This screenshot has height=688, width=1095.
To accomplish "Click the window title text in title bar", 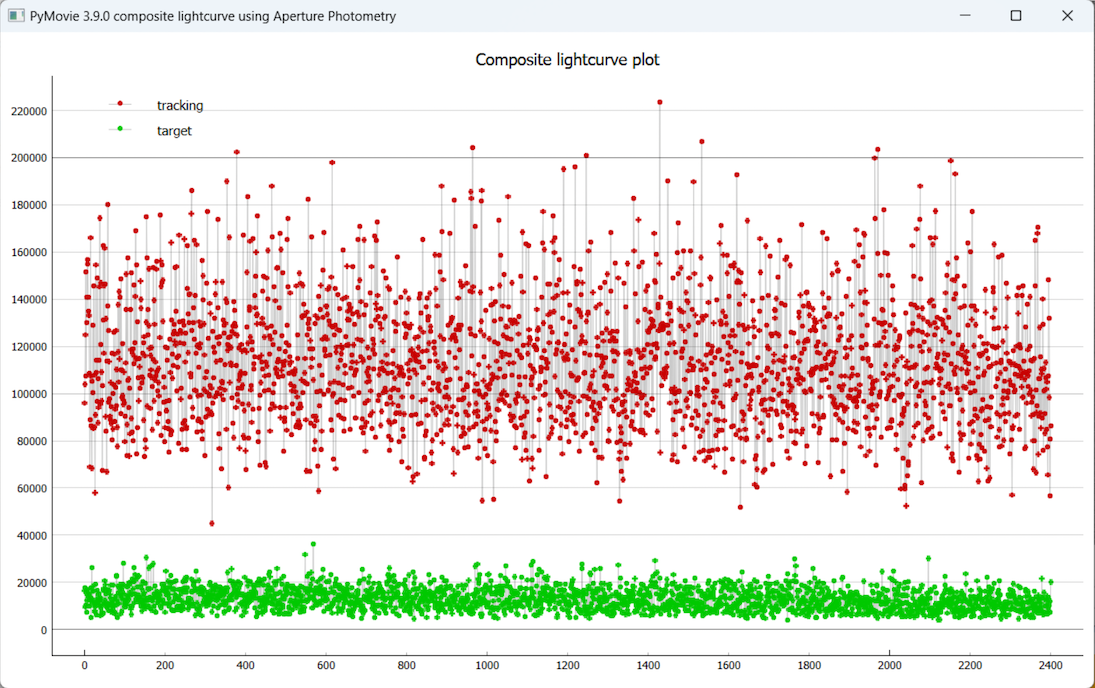I will coord(213,16).
